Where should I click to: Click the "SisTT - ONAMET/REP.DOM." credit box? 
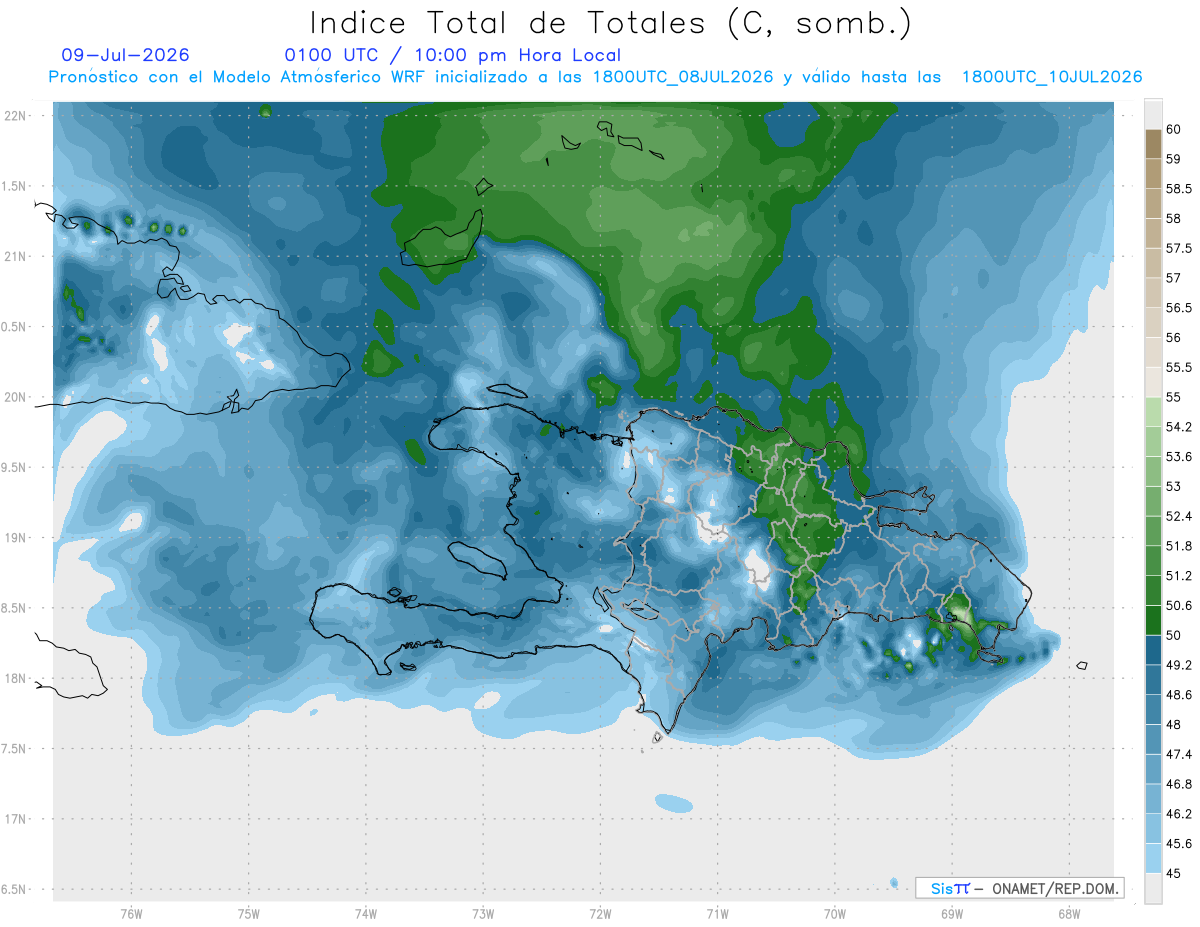pos(1020,888)
